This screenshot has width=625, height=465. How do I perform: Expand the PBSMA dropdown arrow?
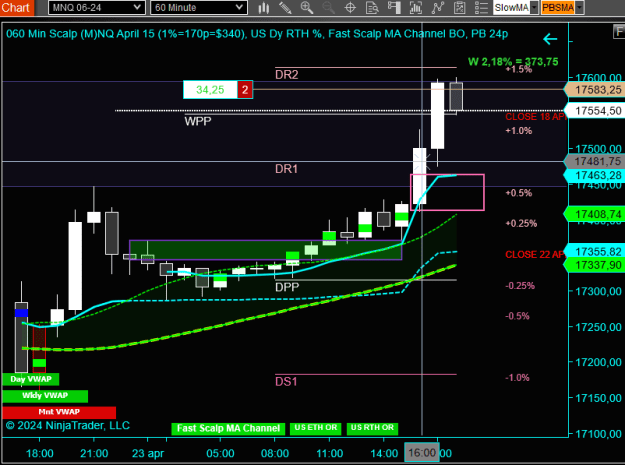click(x=579, y=8)
